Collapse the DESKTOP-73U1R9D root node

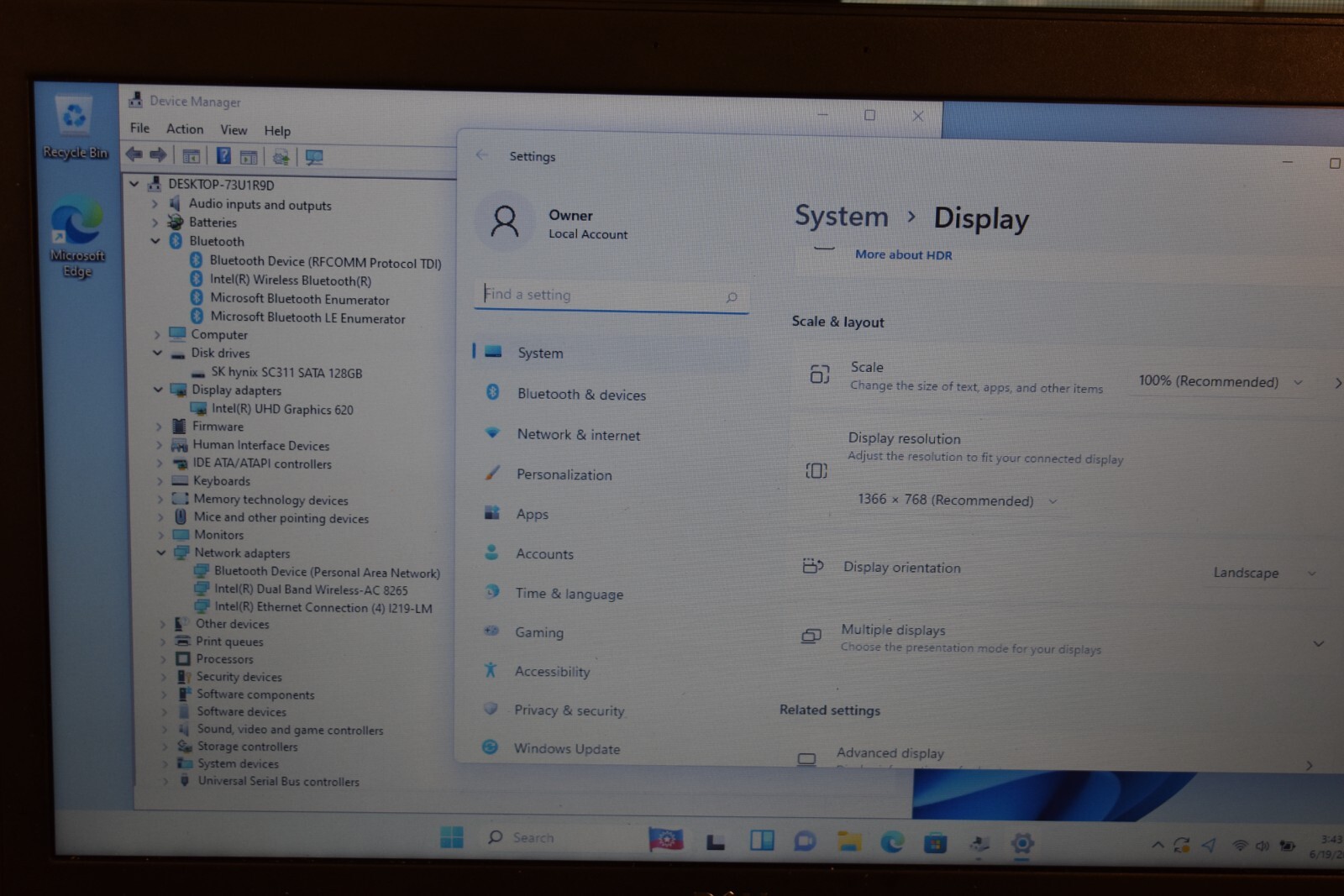click(134, 183)
